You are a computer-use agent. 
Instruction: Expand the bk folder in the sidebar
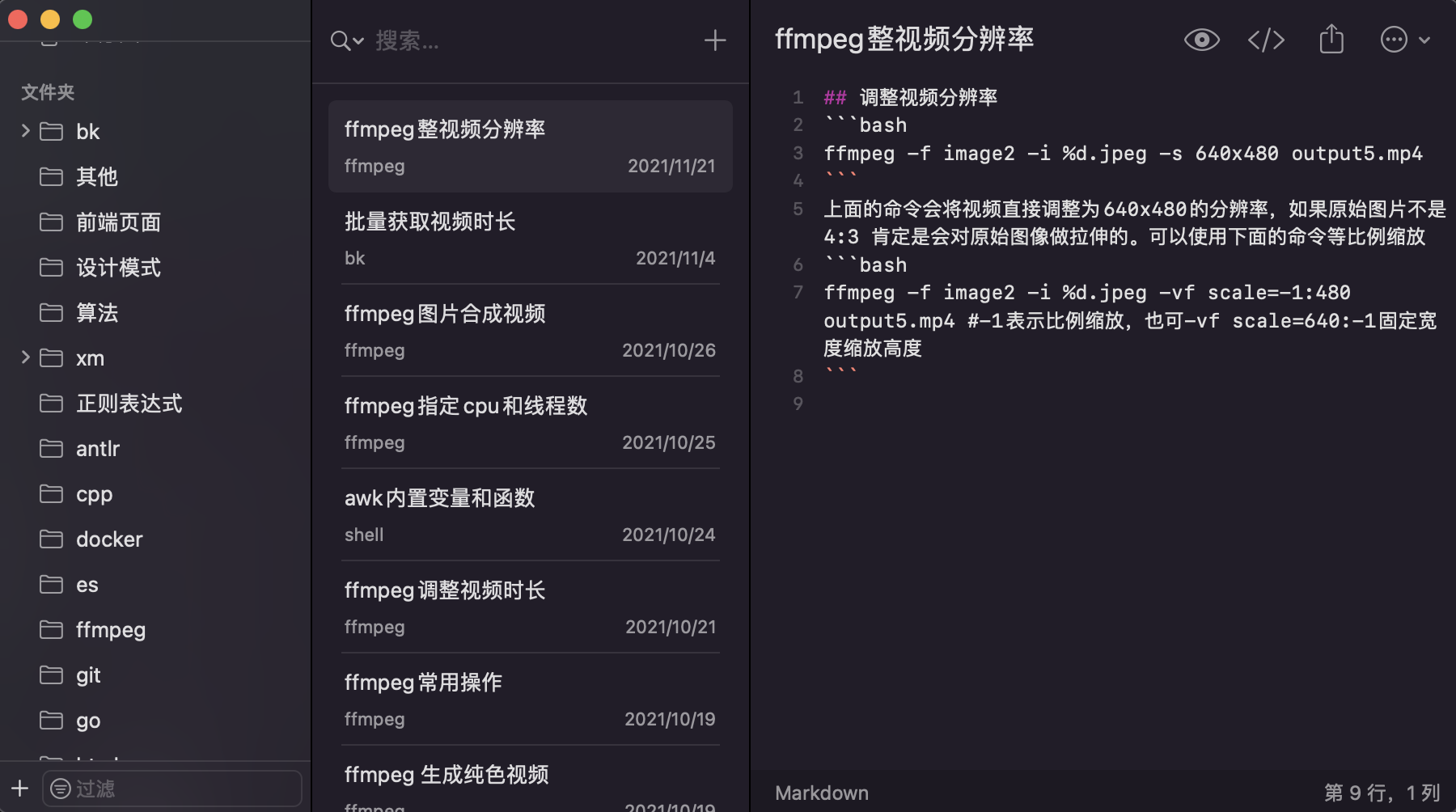pos(25,130)
